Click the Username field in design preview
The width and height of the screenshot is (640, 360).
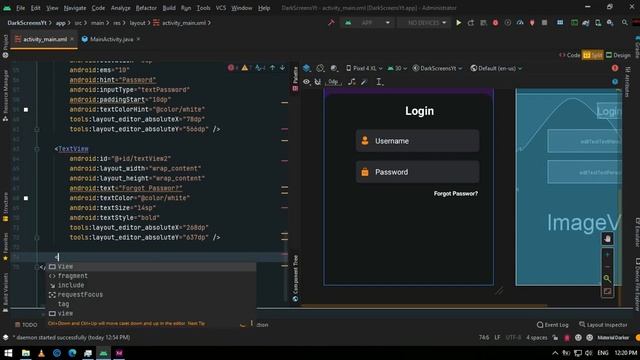(x=417, y=141)
